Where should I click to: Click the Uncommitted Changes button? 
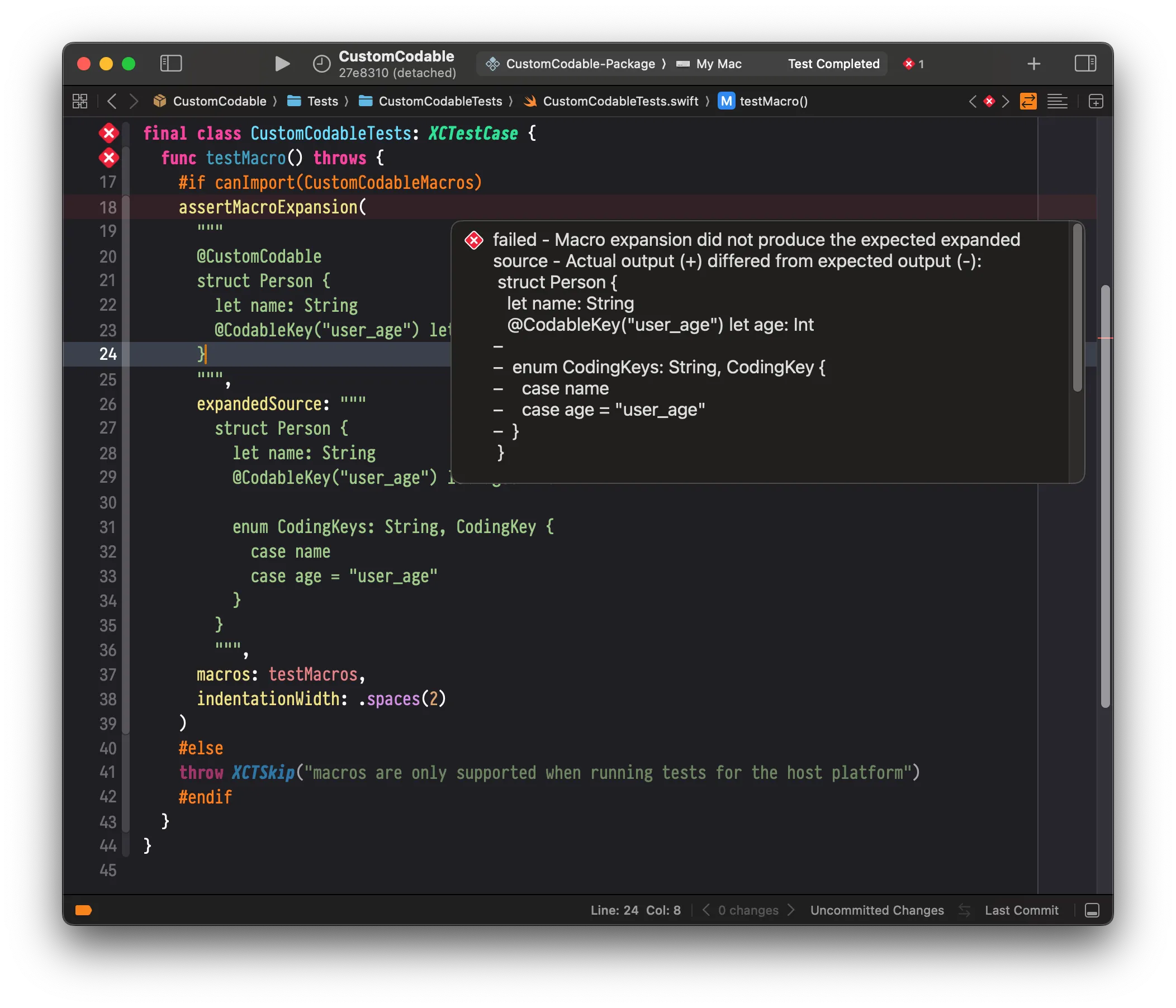point(876,910)
